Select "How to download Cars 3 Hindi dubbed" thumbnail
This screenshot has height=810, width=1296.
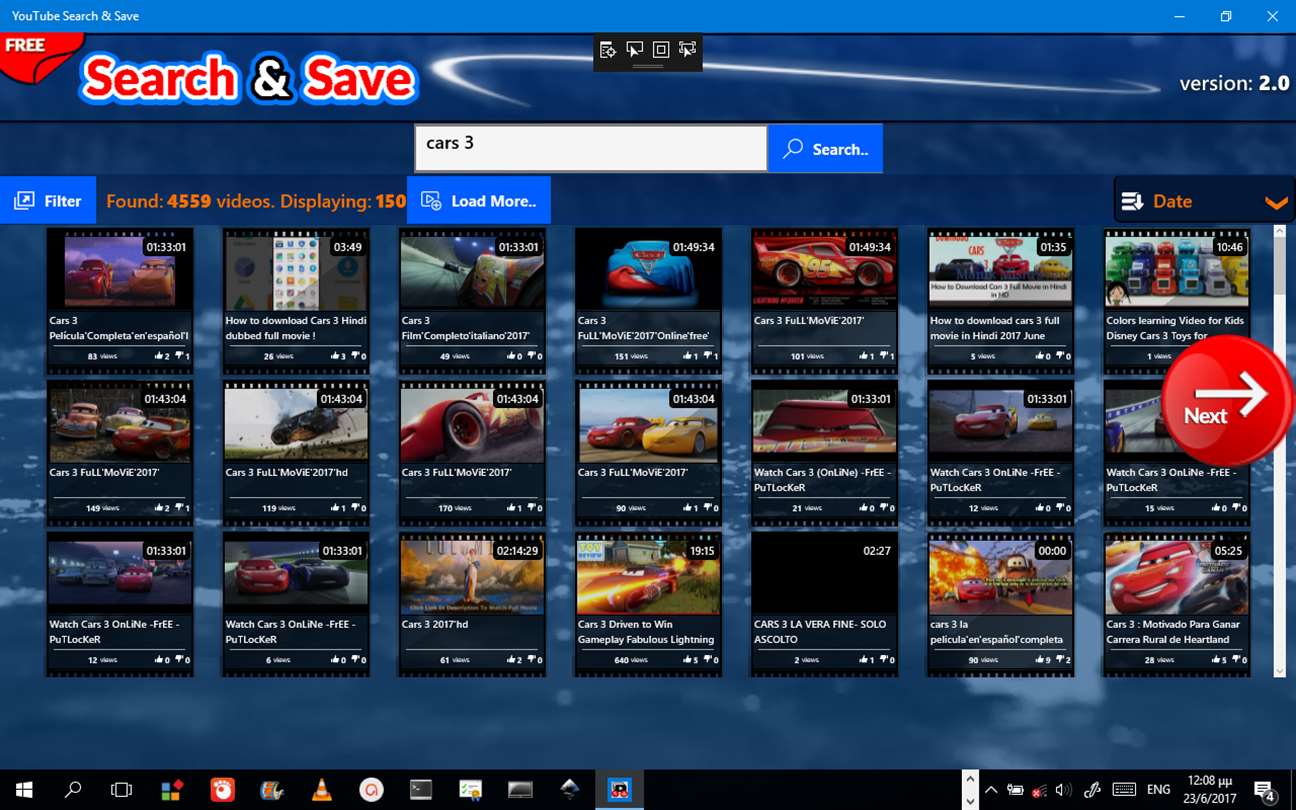[296, 270]
